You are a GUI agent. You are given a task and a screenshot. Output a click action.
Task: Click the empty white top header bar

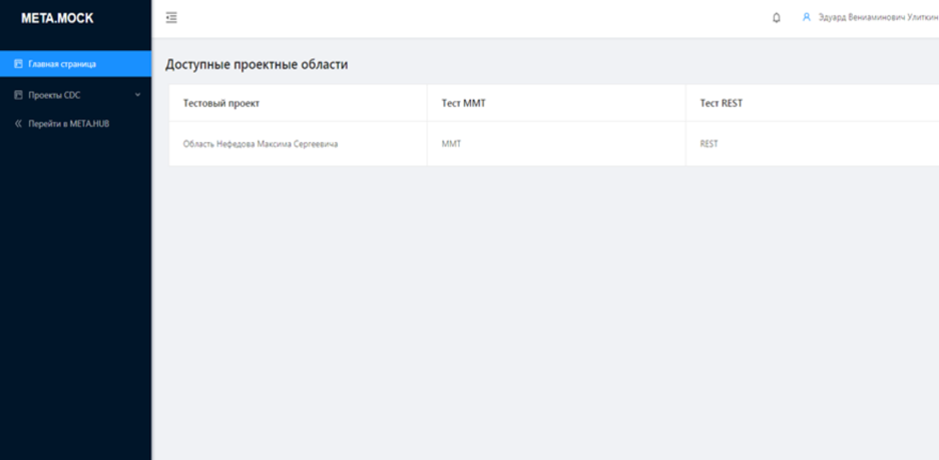point(473,19)
